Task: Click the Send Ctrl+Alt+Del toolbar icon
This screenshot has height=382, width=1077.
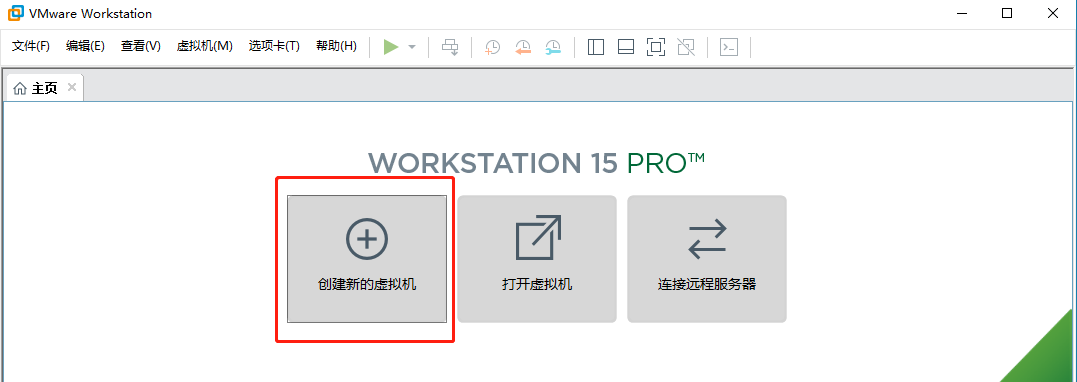Action: point(450,47)
